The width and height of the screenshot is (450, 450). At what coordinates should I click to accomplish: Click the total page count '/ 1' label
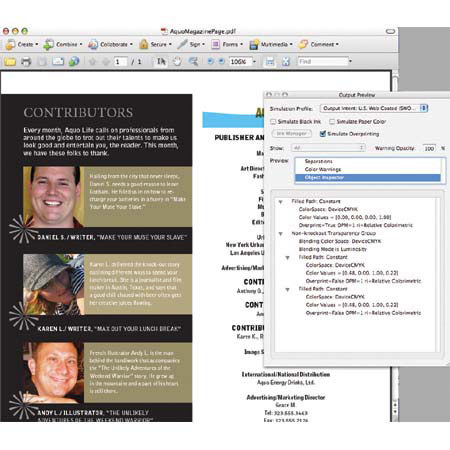(x=136, y=62)
